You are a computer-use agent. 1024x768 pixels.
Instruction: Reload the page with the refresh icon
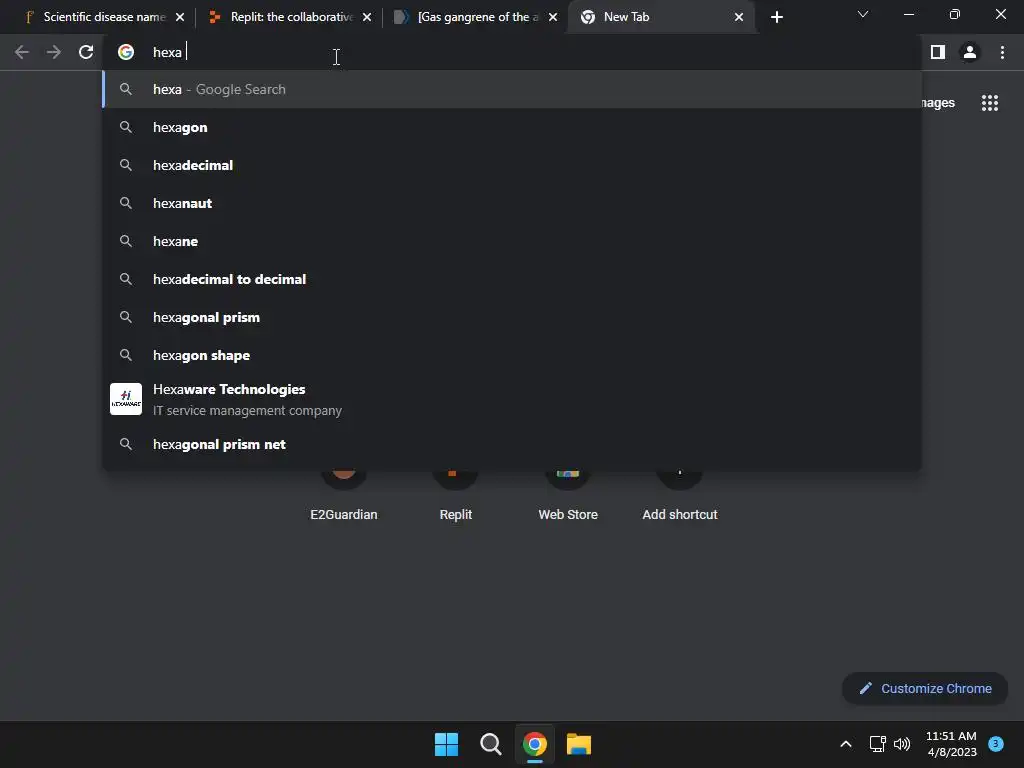(x=86, y=52)
